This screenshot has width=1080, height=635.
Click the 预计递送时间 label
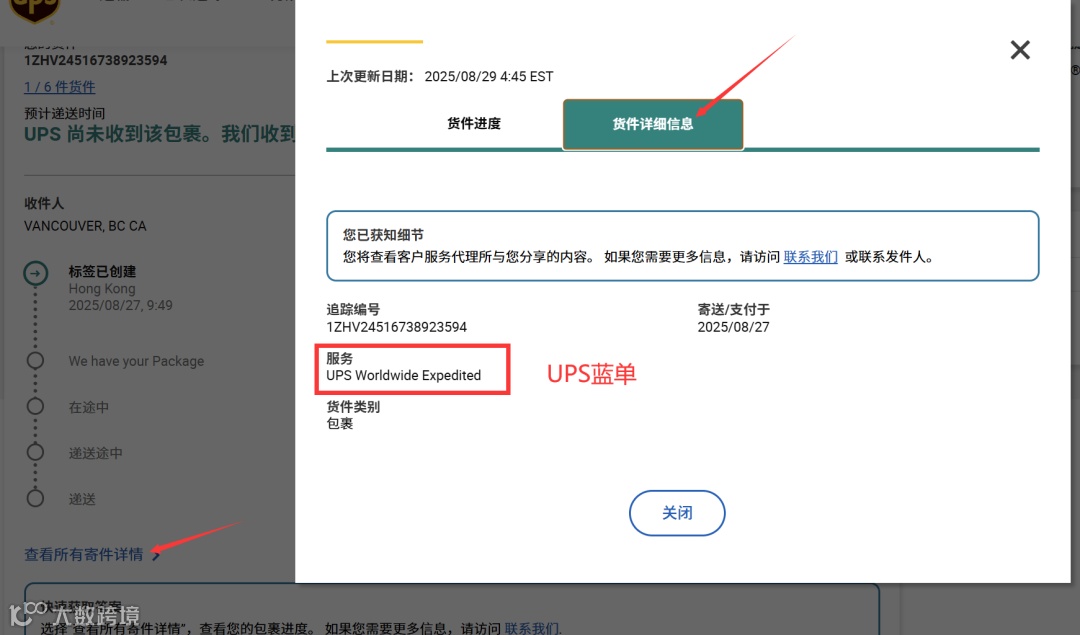65,114
